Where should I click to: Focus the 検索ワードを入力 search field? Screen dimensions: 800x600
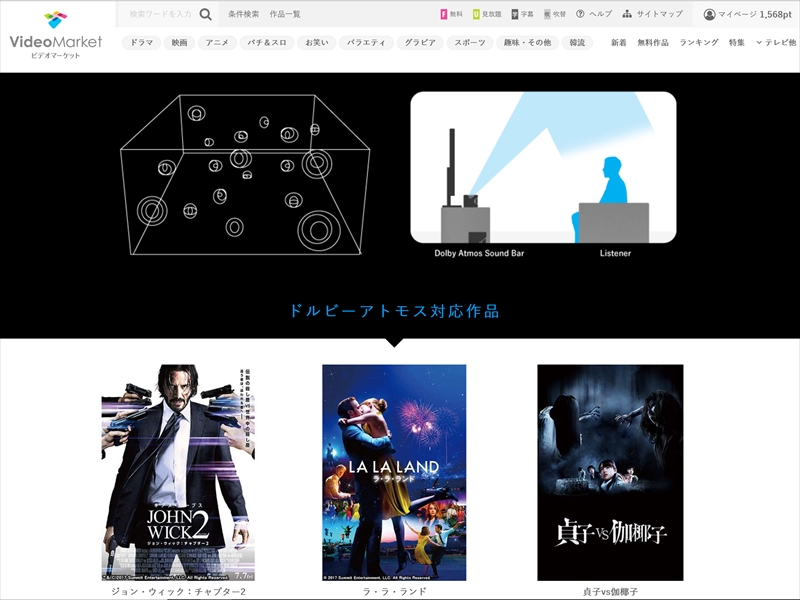tap(160, 14)
